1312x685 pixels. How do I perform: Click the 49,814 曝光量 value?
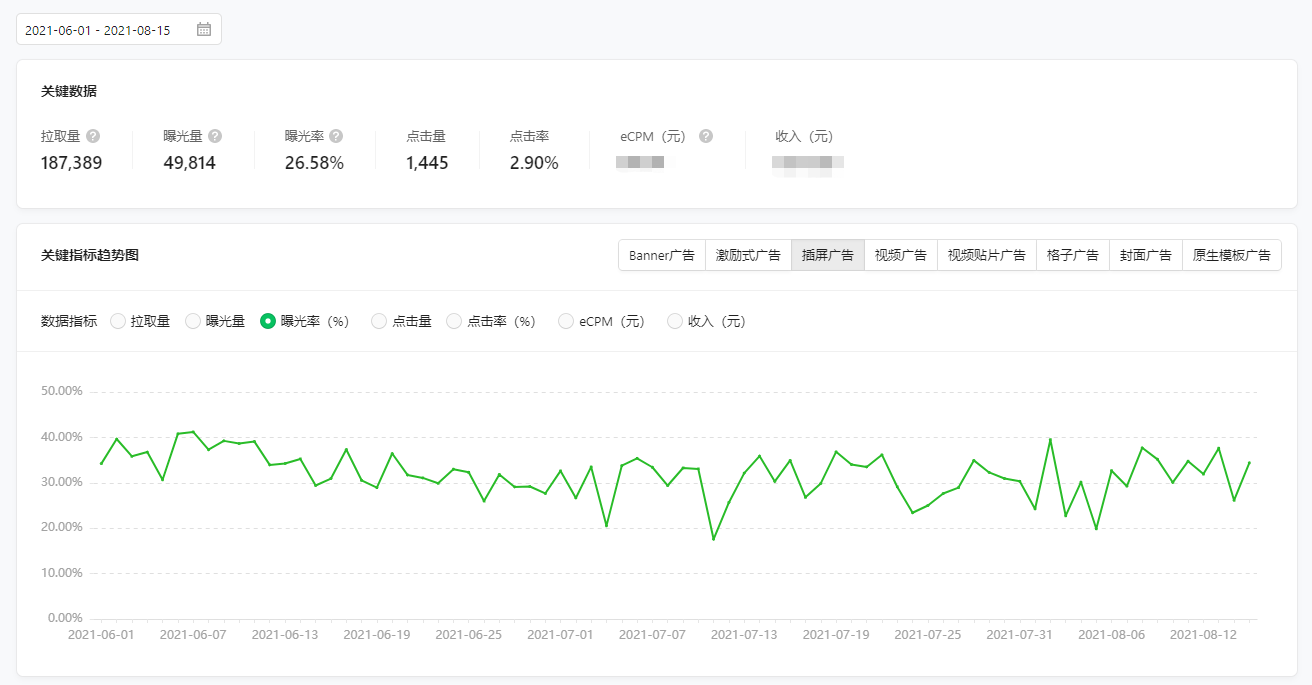tap(190, 163)
